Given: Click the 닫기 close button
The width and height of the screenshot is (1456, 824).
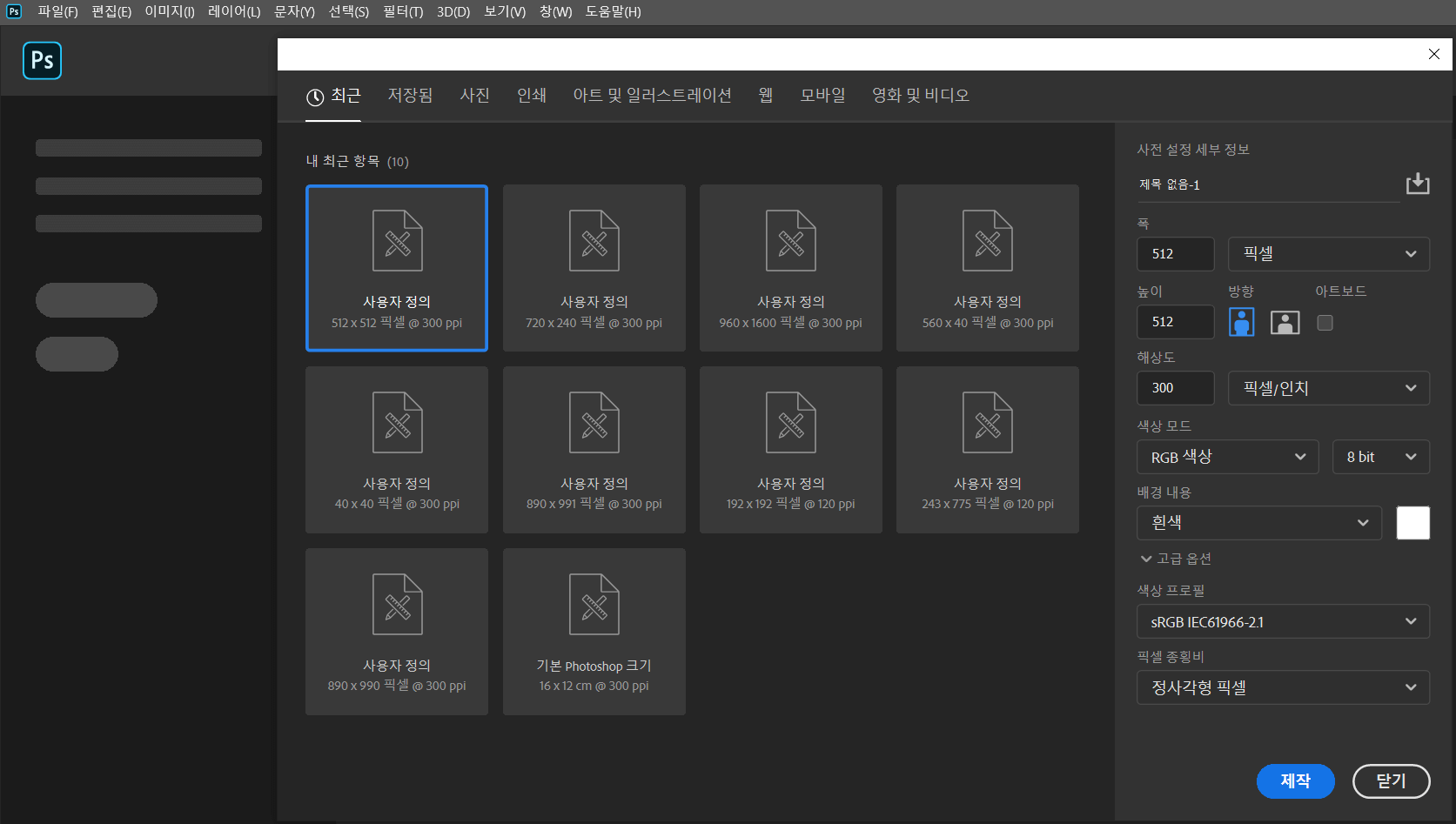Looking at the screenshot, I should tap(1392, 781).
